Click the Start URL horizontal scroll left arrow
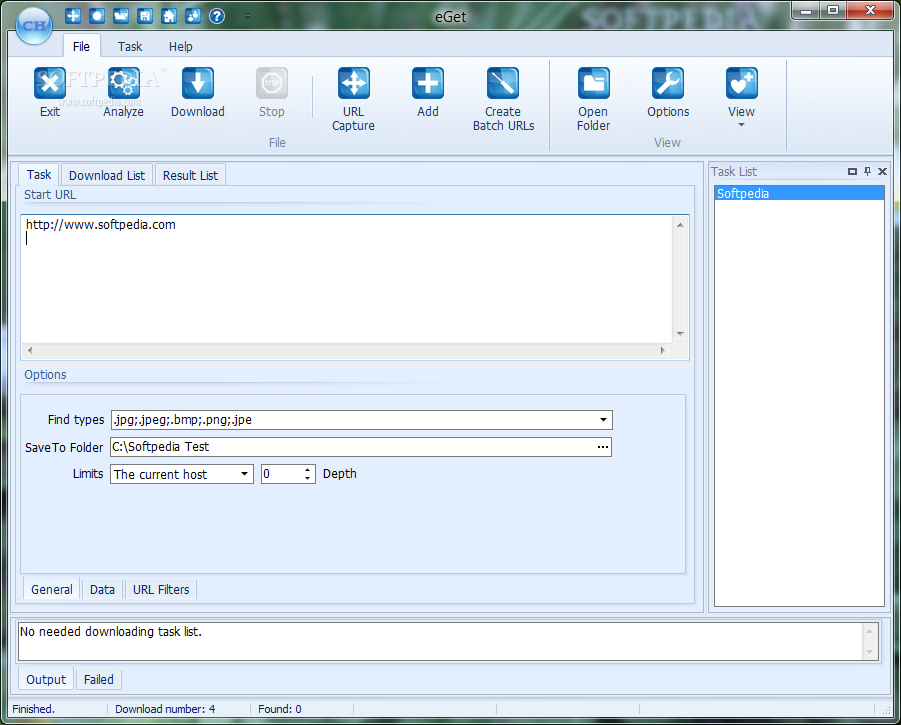 (30, 350)
